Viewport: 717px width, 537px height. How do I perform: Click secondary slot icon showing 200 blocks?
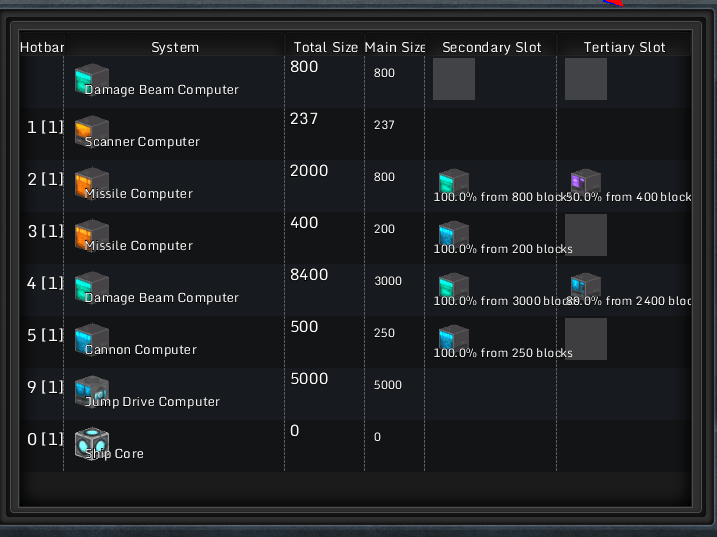pos(454,235)
